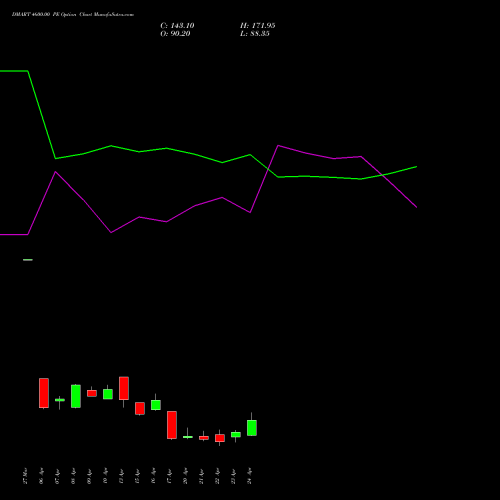Click the red candlestick for 13 Apr

(x=124, y=388)
